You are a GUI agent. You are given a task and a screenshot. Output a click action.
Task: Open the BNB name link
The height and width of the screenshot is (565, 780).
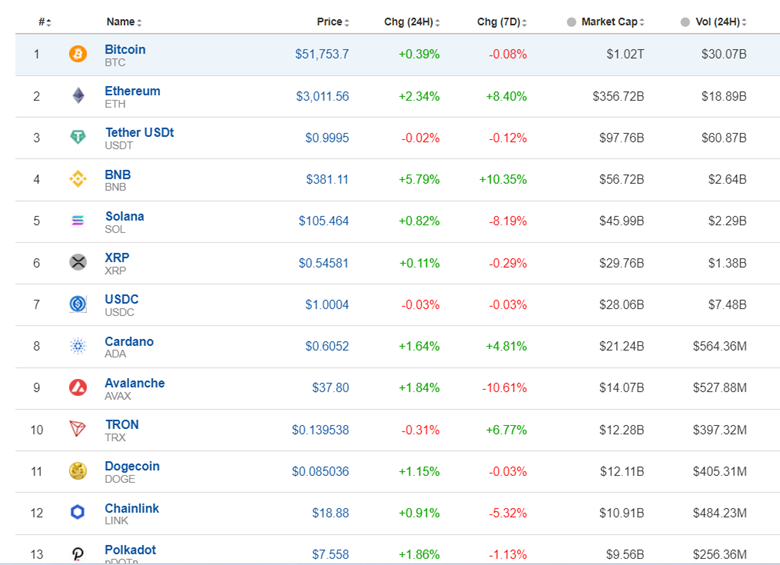tap(117, 175)
